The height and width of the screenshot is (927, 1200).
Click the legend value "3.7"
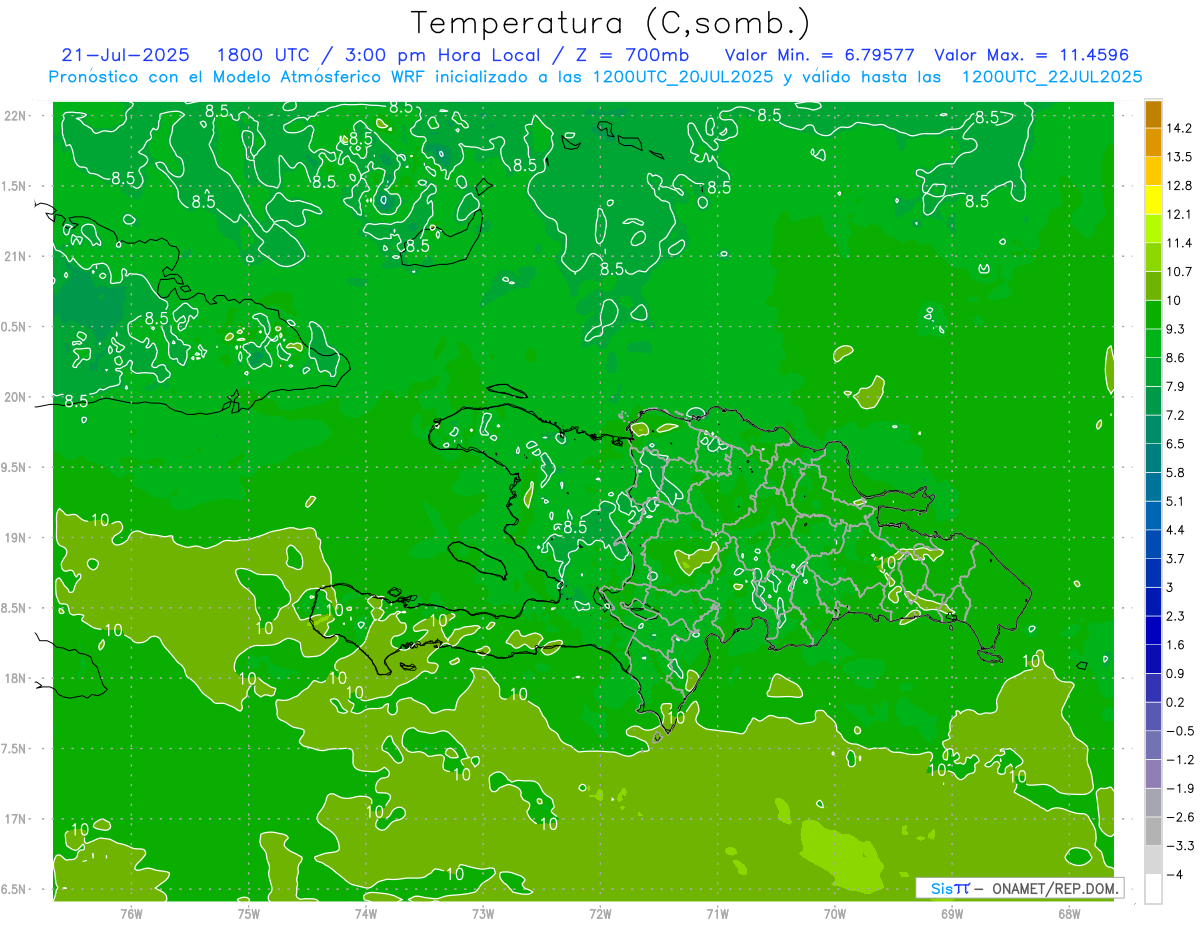coord(1176,558)
